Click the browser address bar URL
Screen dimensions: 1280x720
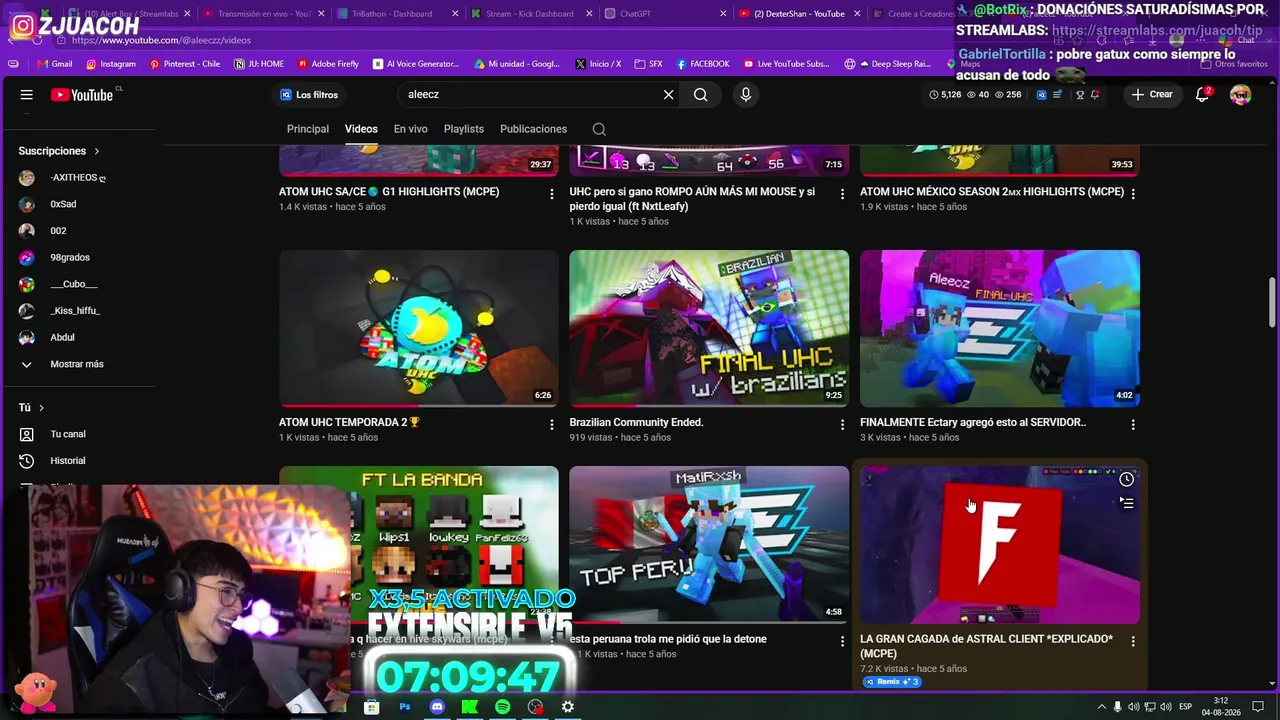(162, 40)
